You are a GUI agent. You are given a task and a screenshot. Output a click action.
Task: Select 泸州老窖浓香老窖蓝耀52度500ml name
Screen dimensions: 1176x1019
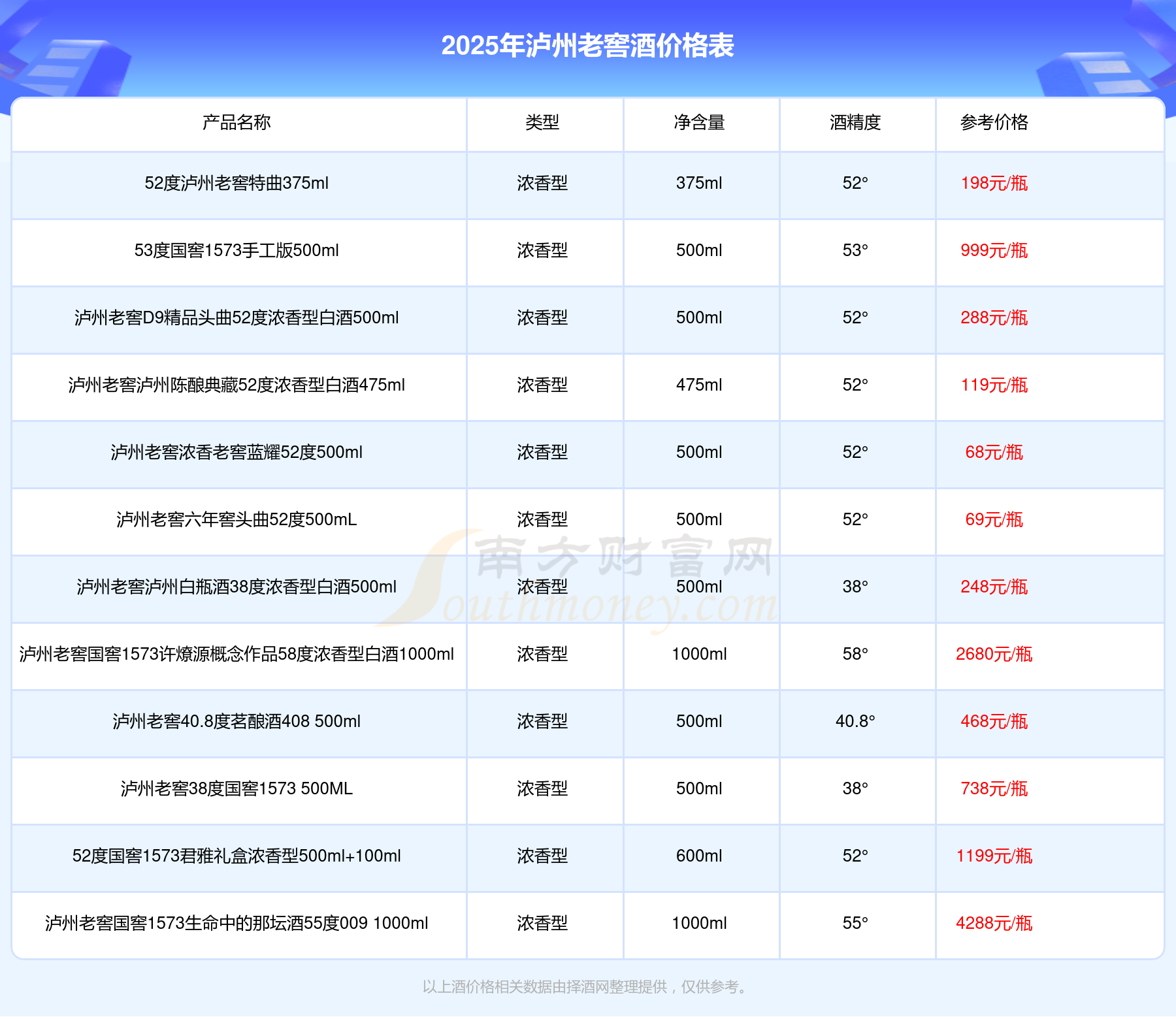click(237, 452)
